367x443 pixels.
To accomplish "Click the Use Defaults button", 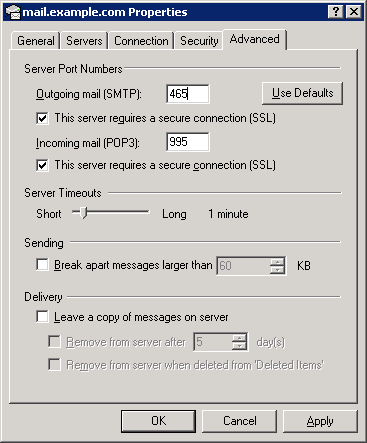I will [x=302, y=93].
